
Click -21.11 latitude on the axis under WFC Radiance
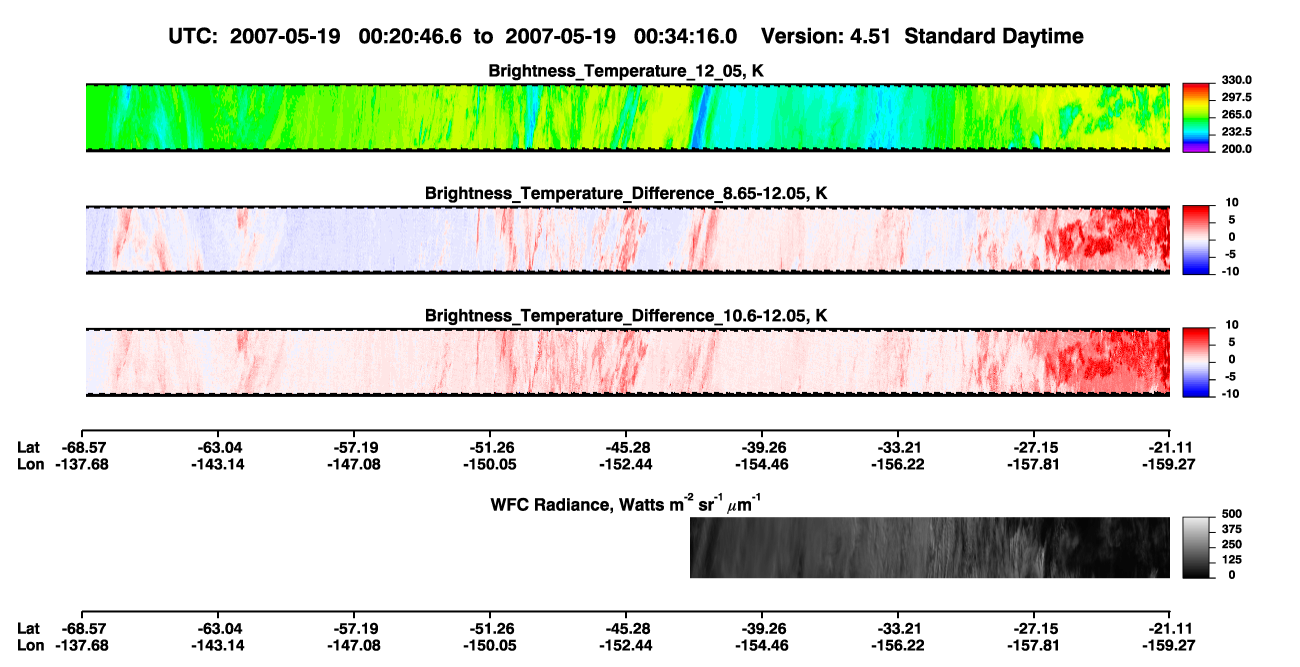(x=1170, y=628)
